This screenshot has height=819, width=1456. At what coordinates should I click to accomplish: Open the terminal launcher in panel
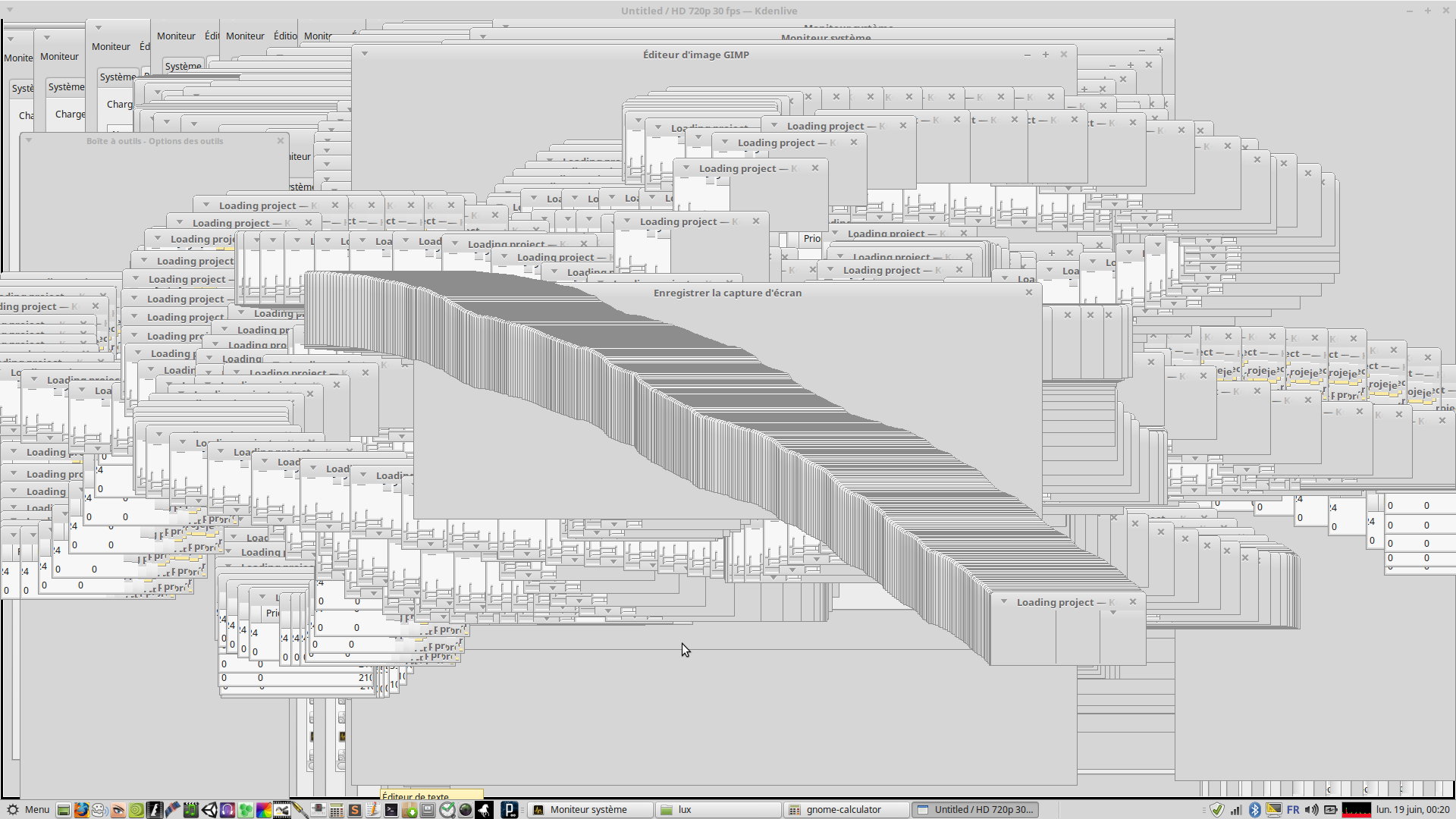(x=391, y=810)
